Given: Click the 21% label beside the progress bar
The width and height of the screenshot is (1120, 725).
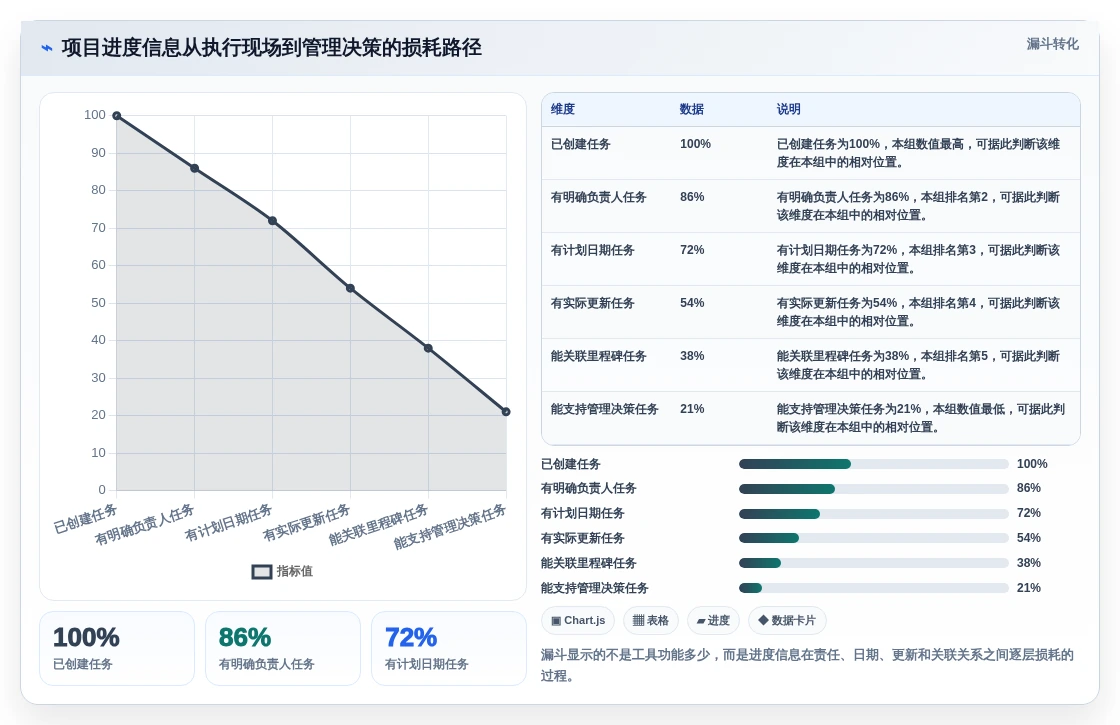Looking at the screenshot, I should pyautogui.click(x=1029, y=588).
